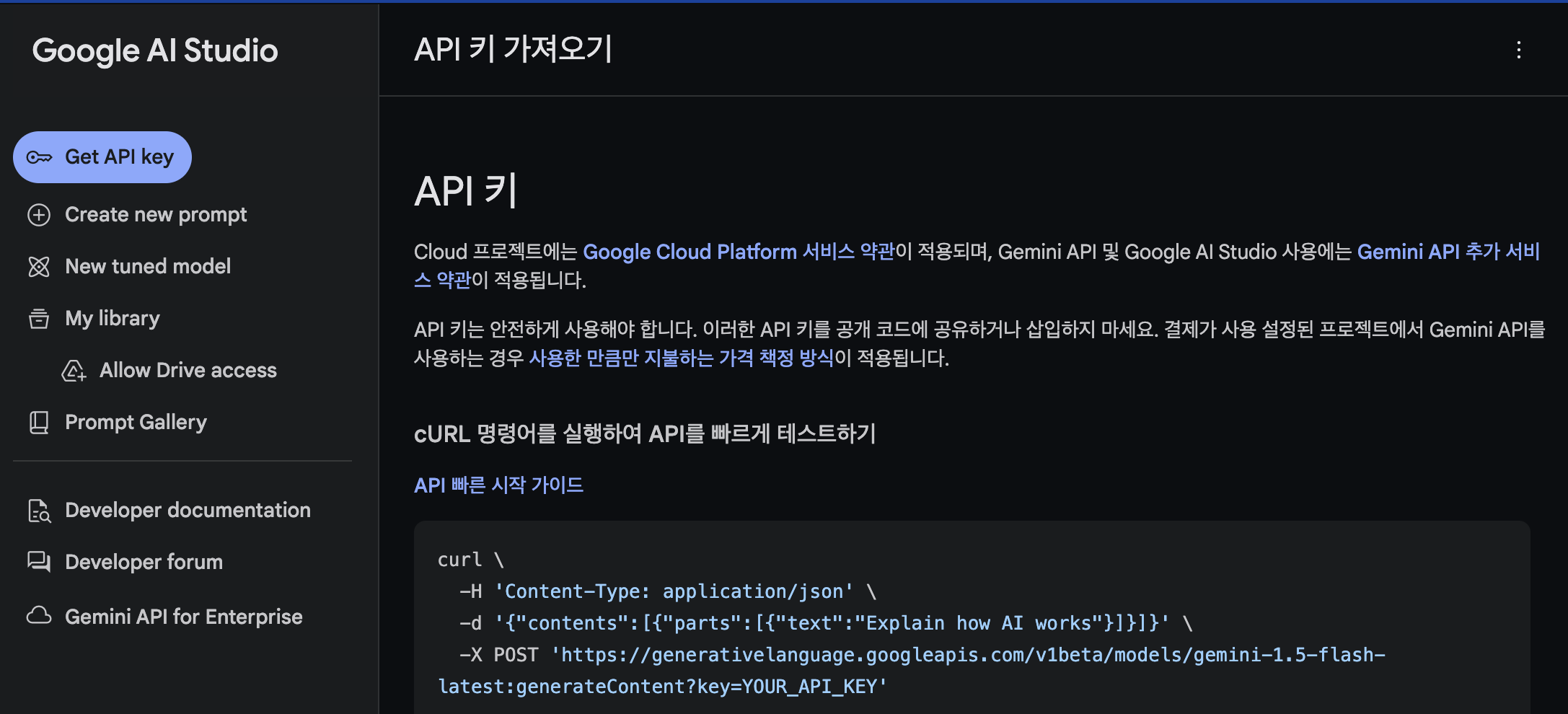Click the Explain how AI works line
Image resolution: width=1568 pixels, height=714 pixels.
[x=826, y=624]
